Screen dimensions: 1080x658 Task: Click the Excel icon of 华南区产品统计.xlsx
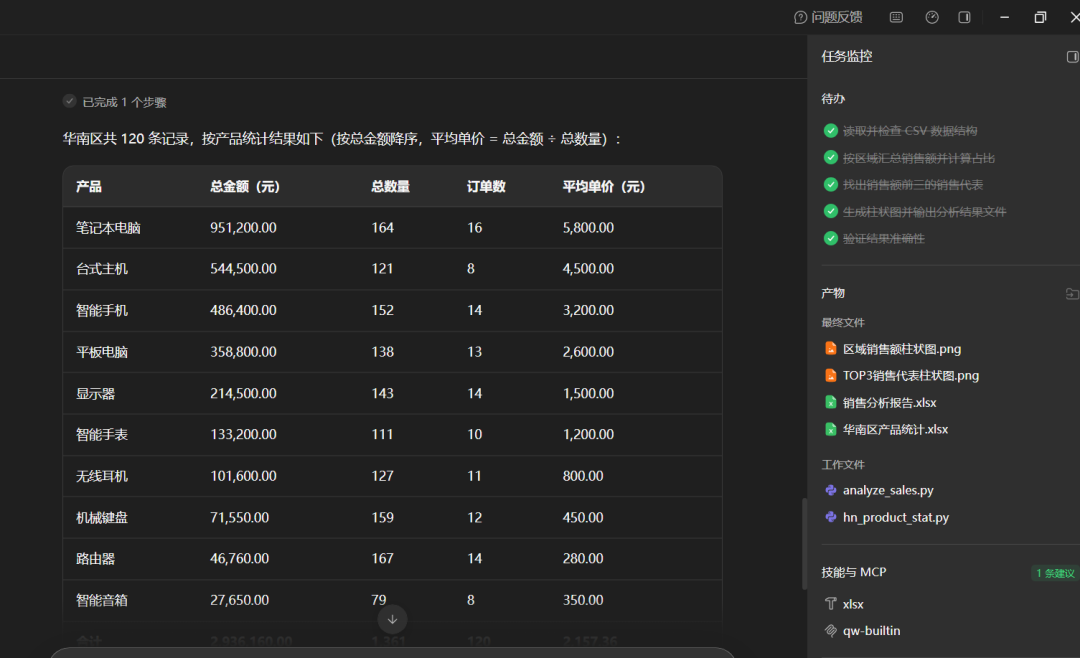point(831,429)
